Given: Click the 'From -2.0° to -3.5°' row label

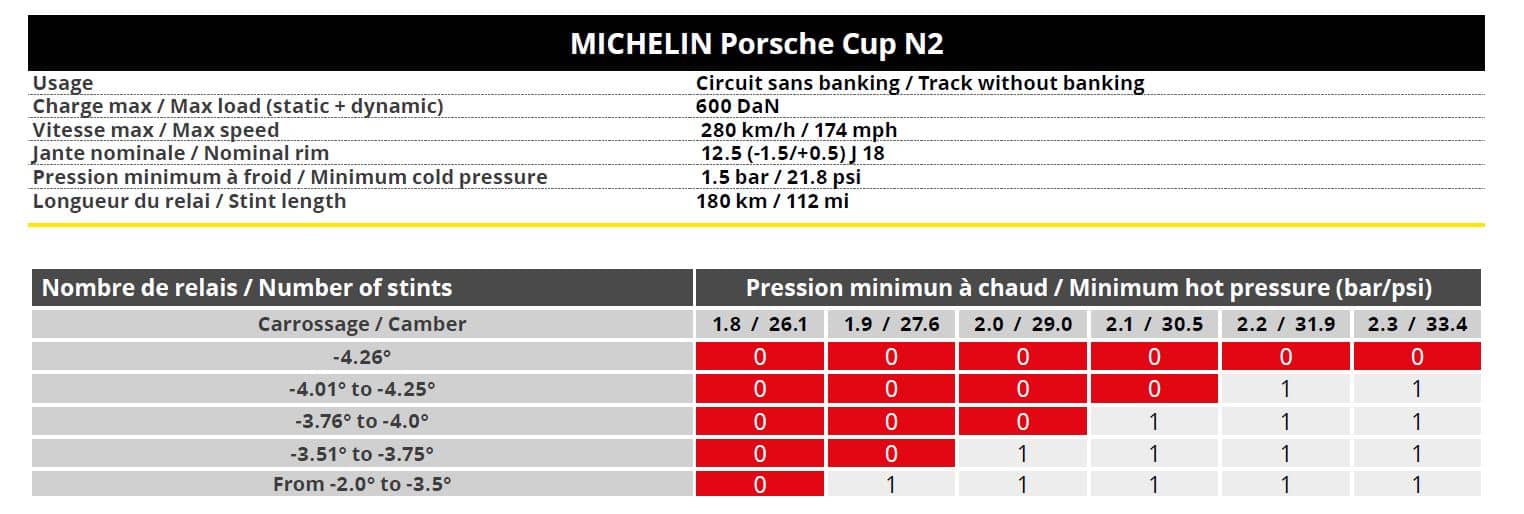Looking at the screenshot, I should (362, 485).
